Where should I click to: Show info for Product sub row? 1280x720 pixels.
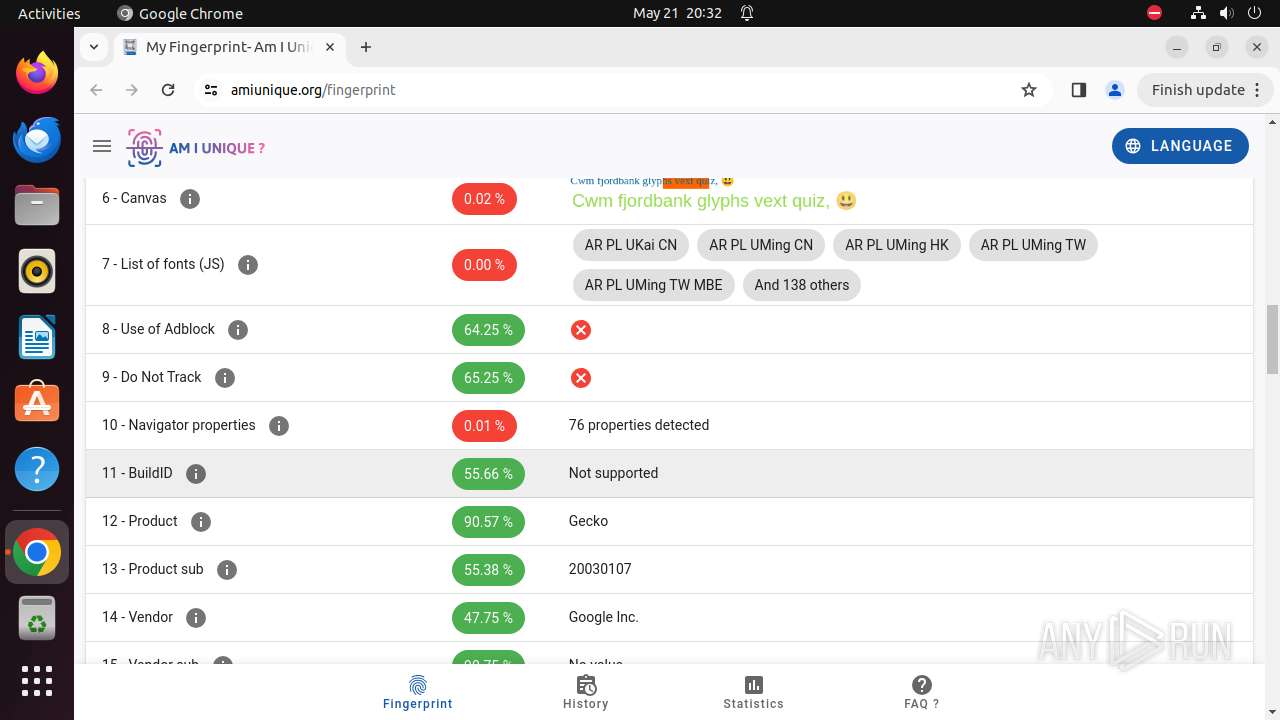(x=226, y=569)
